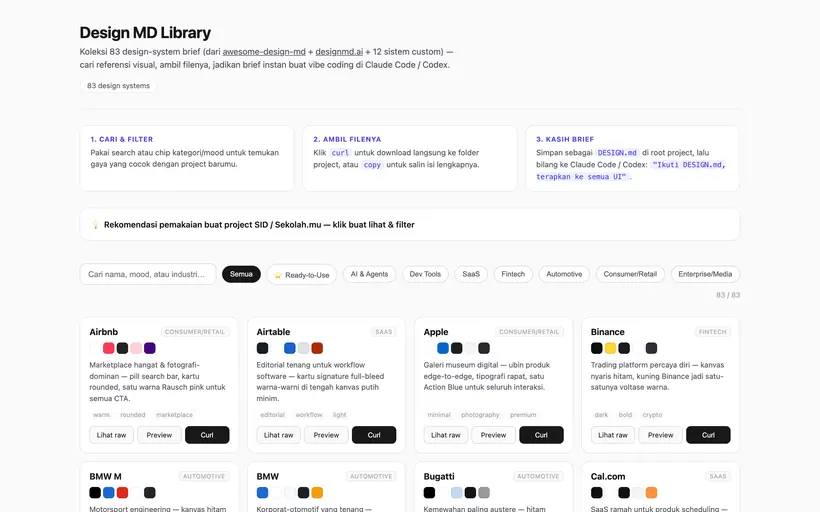Click the SAAS badge on Airtable card
The width and height of the screenshot is (820, 512).
[383, 332]
